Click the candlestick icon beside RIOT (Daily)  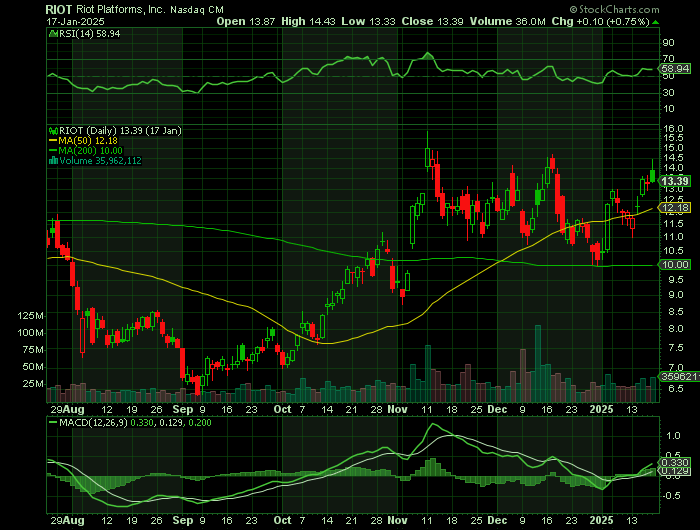tap(53, 131)
